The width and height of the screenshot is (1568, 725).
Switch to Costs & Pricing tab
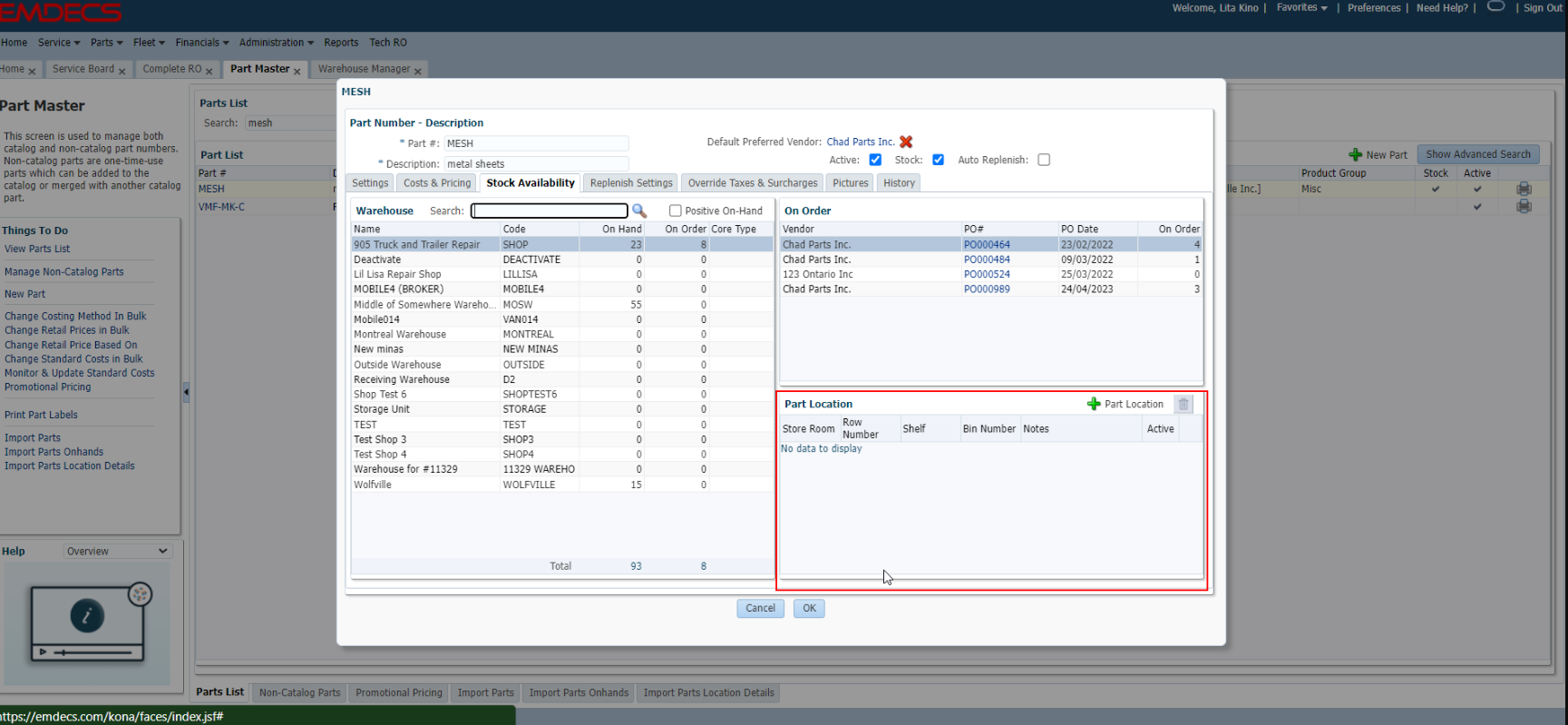pyautogui.click(x=437, y=183)
